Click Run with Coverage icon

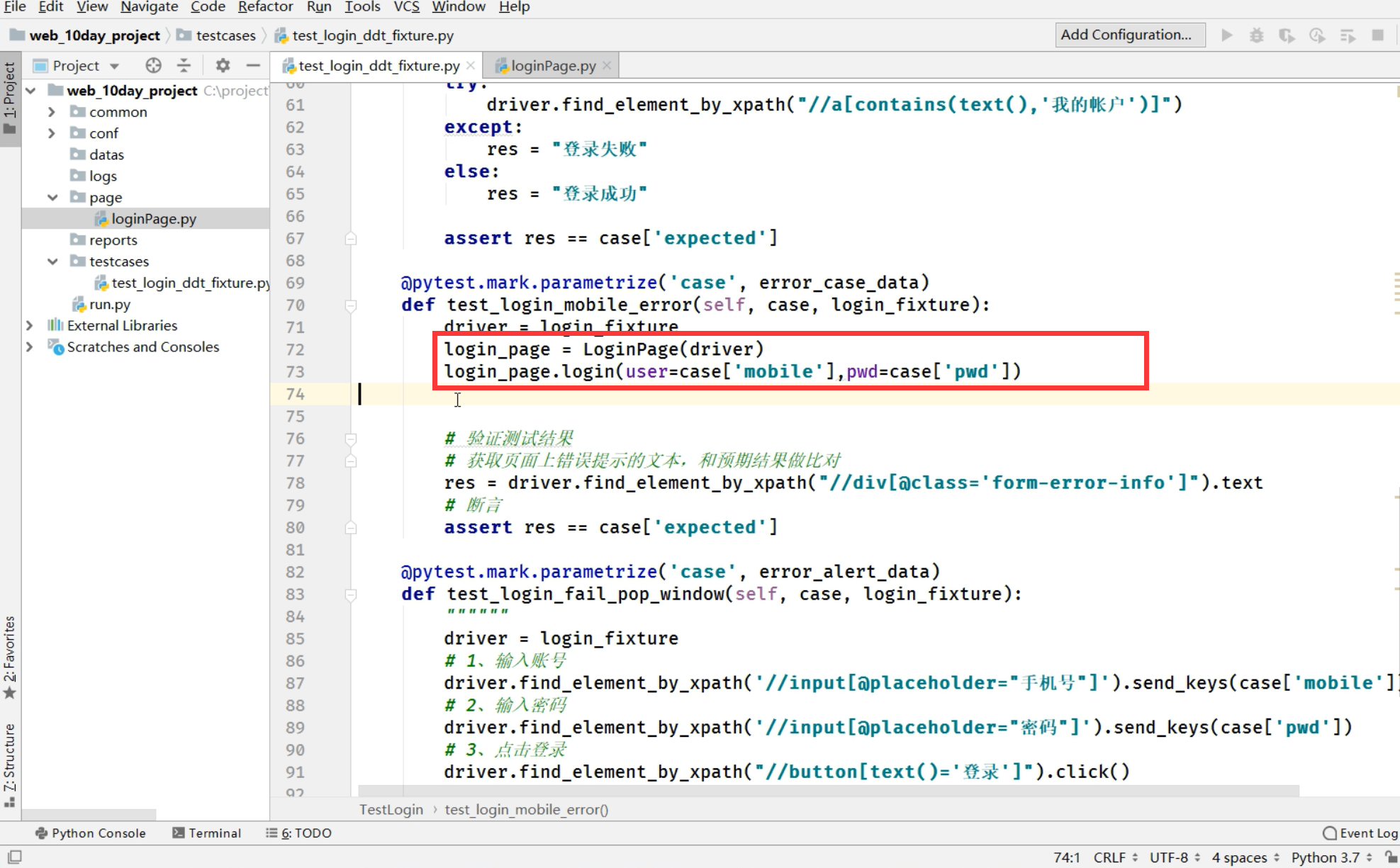[x=1287, y=35]
